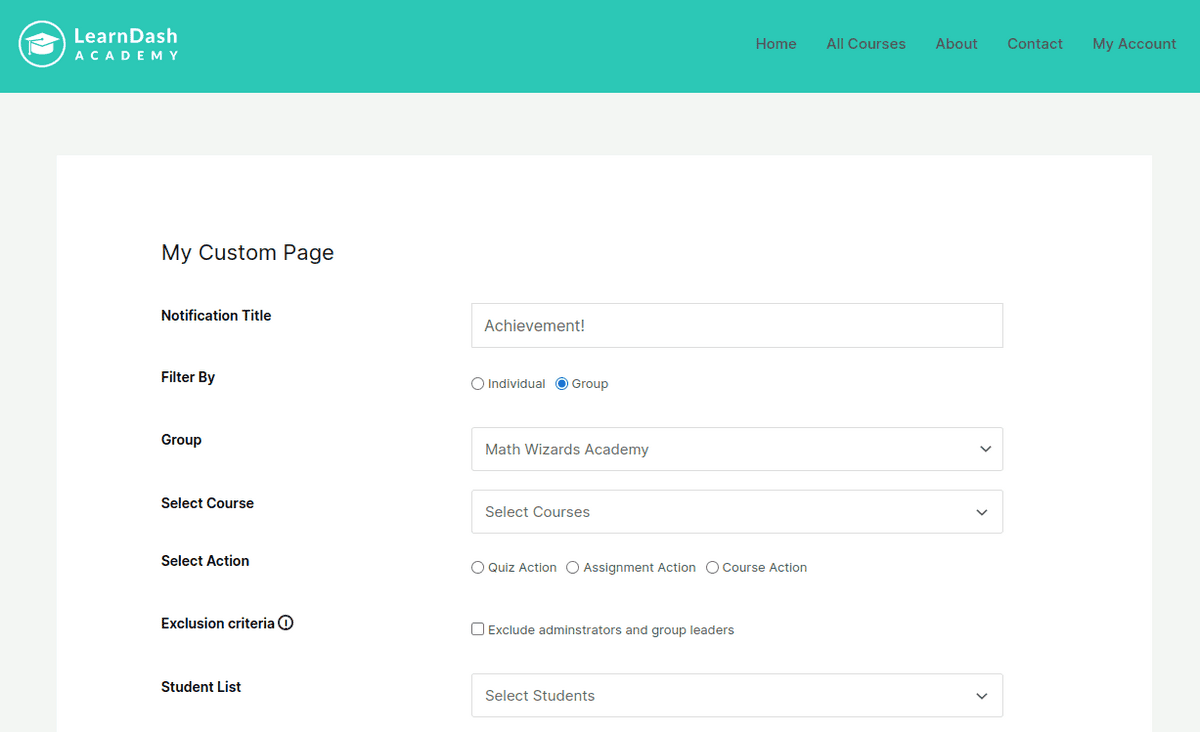
Task: Select the Group filter radio button
Action: click(562, 384)
